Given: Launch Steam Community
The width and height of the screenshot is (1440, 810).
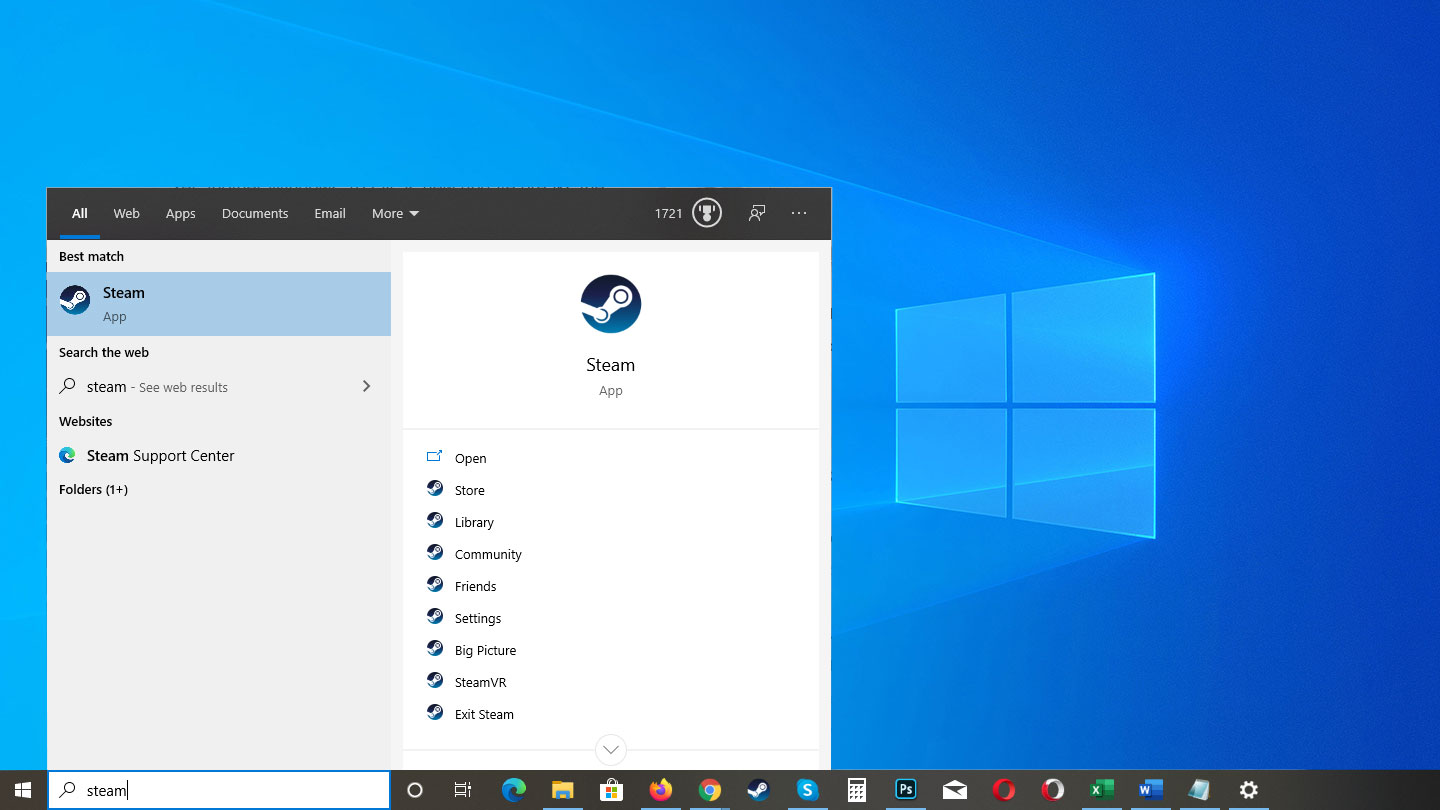Looking at the screenshot, I should (488, 553).
